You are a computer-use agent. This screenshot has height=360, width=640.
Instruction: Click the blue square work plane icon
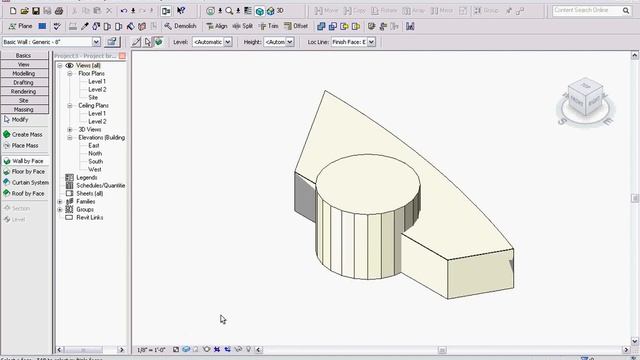tap(42, 26)
